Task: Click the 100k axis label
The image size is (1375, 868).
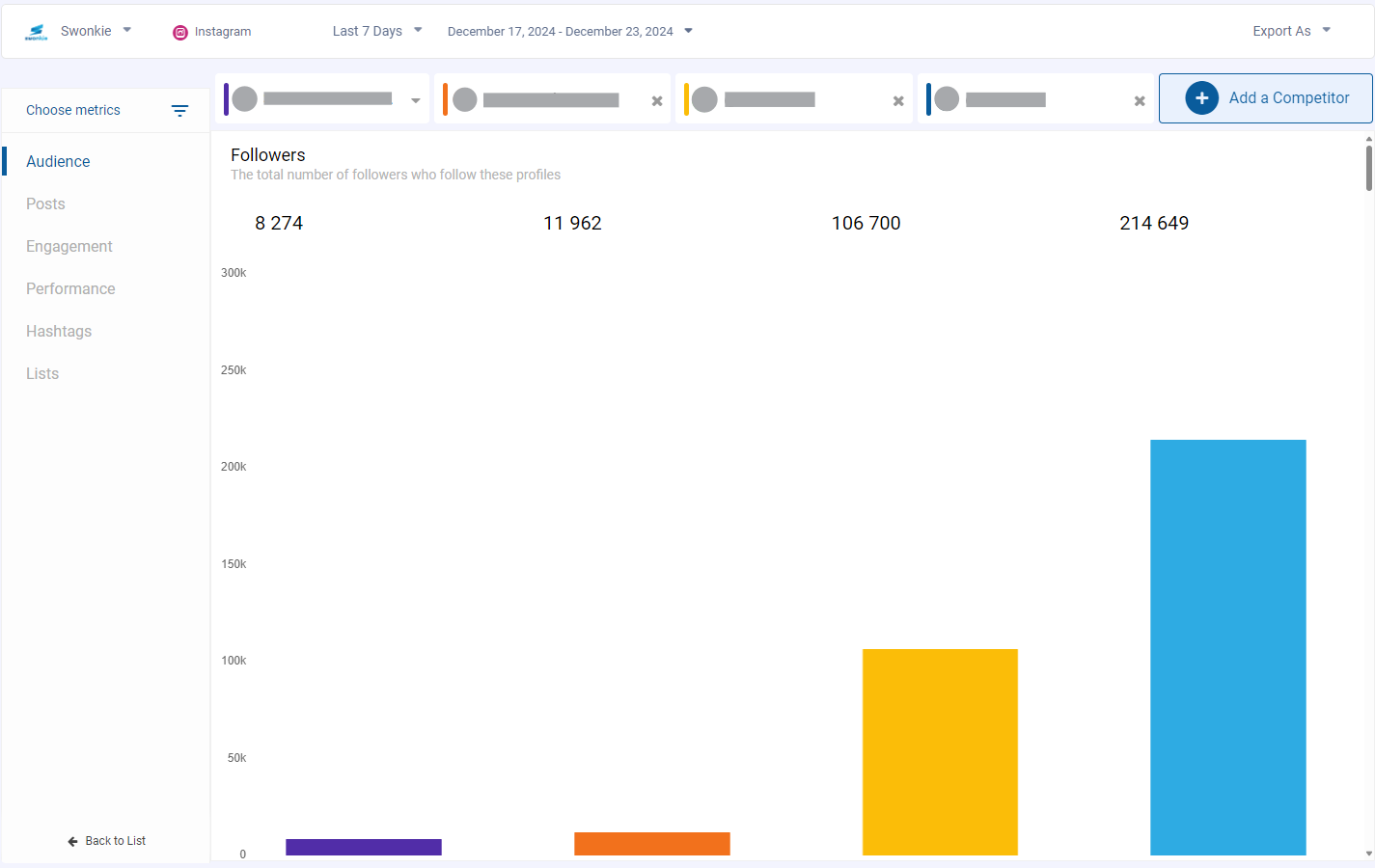Action: point(234,661)
